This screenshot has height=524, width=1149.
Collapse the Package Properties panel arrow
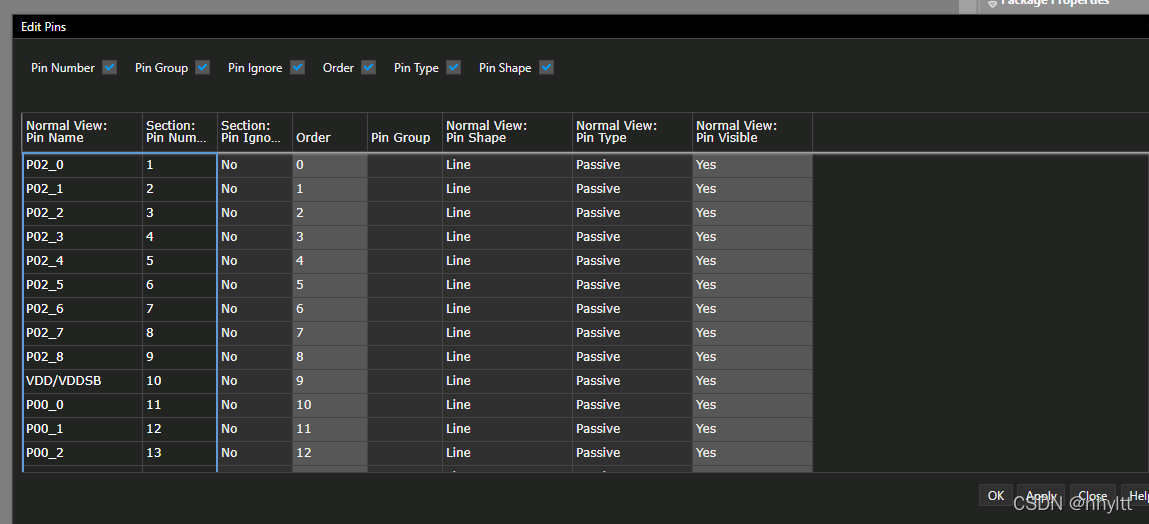click(992, 3)
